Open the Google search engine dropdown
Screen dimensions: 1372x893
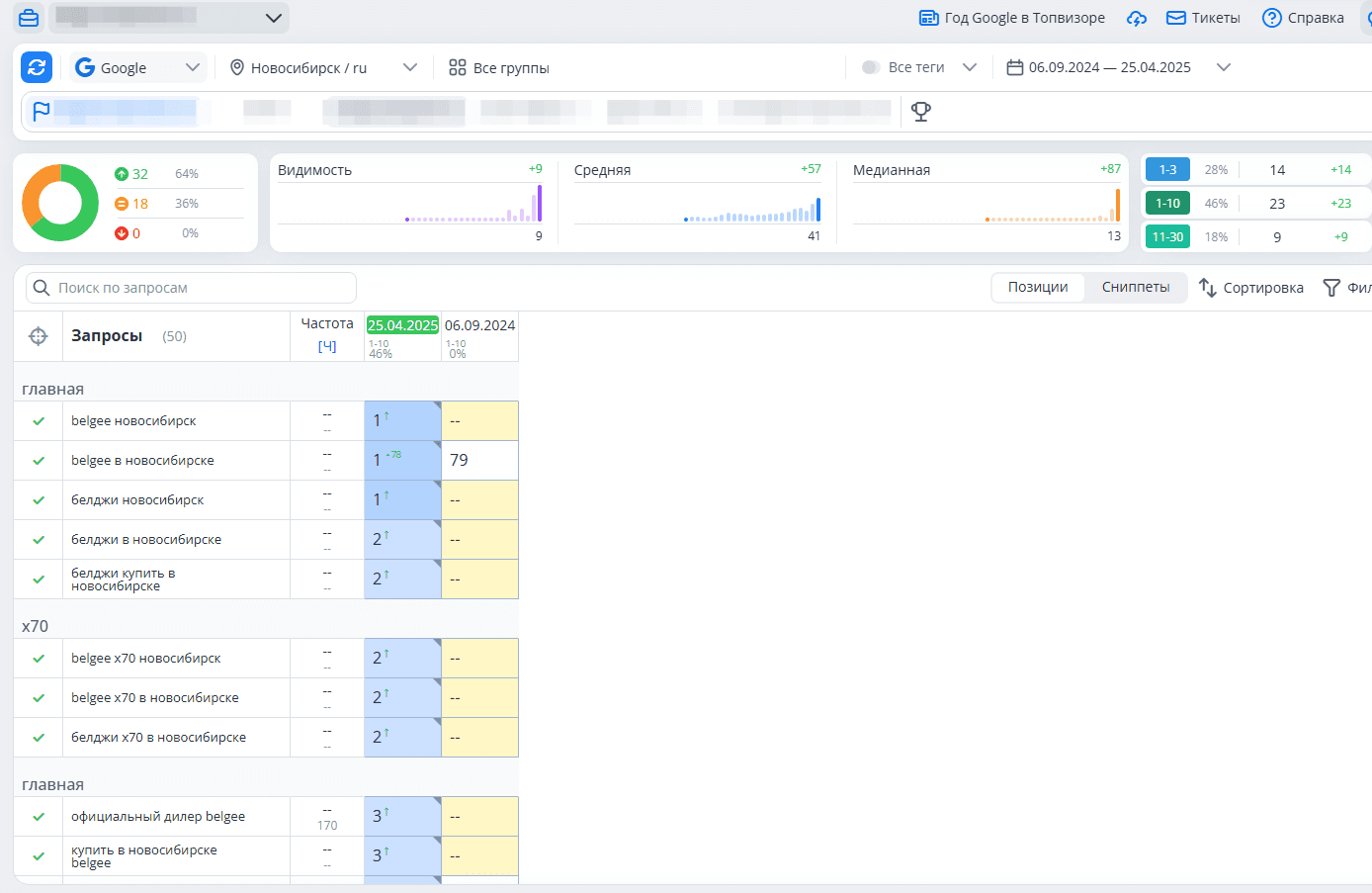tap(137, 67)
